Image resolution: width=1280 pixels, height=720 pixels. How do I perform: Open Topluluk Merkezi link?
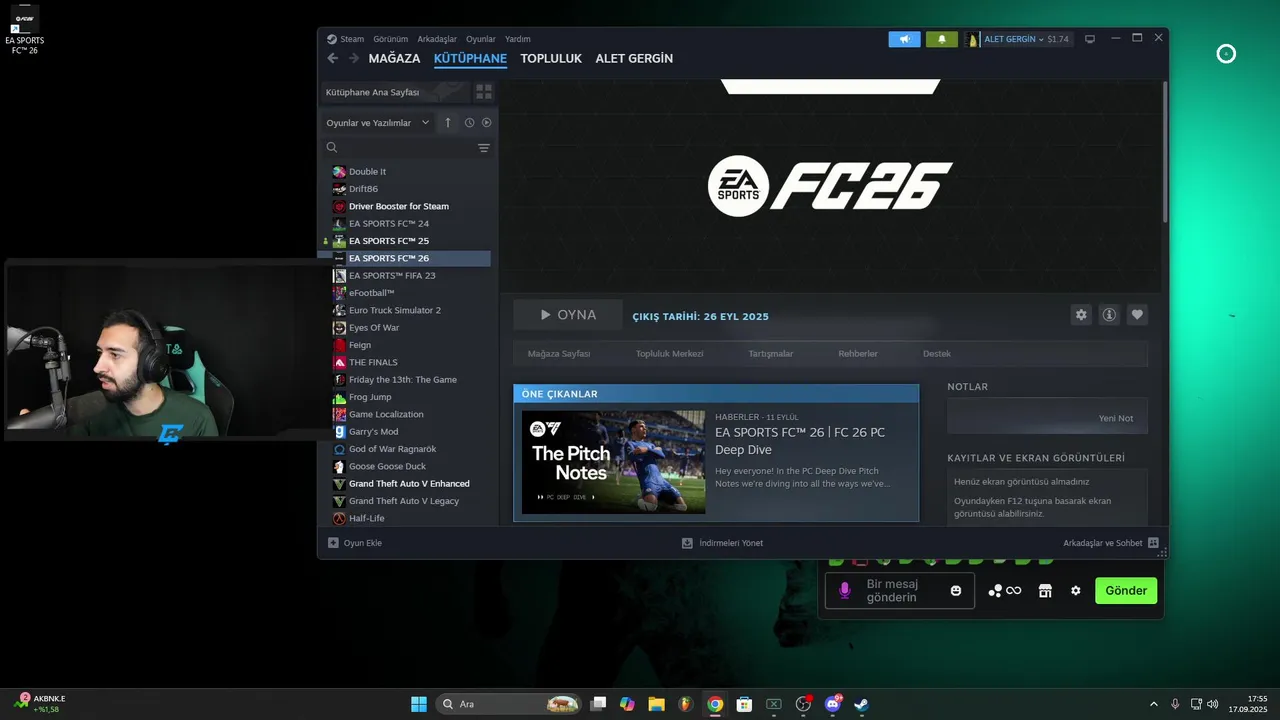tap(669, 354)
